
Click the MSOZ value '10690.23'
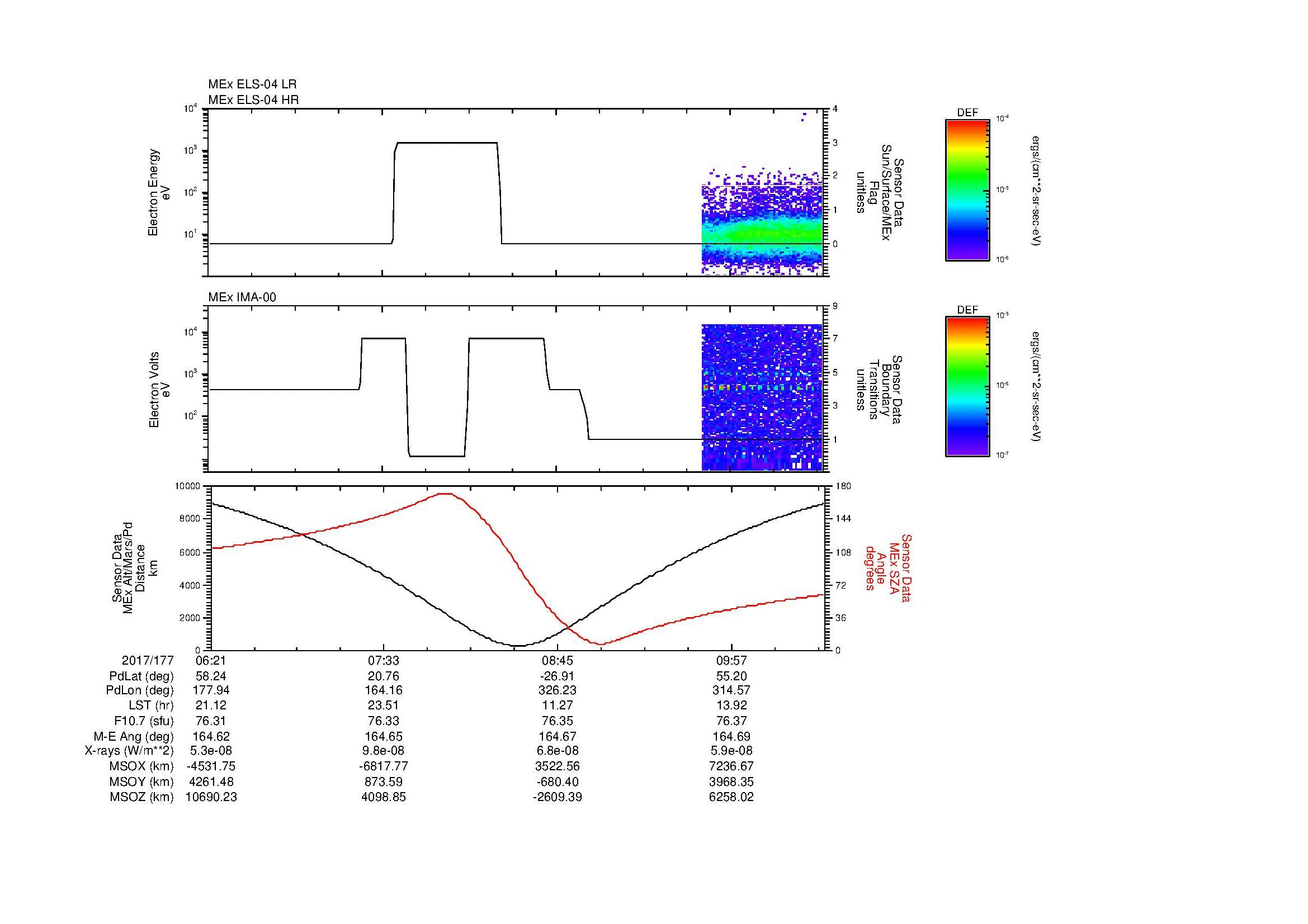(211, 797)
